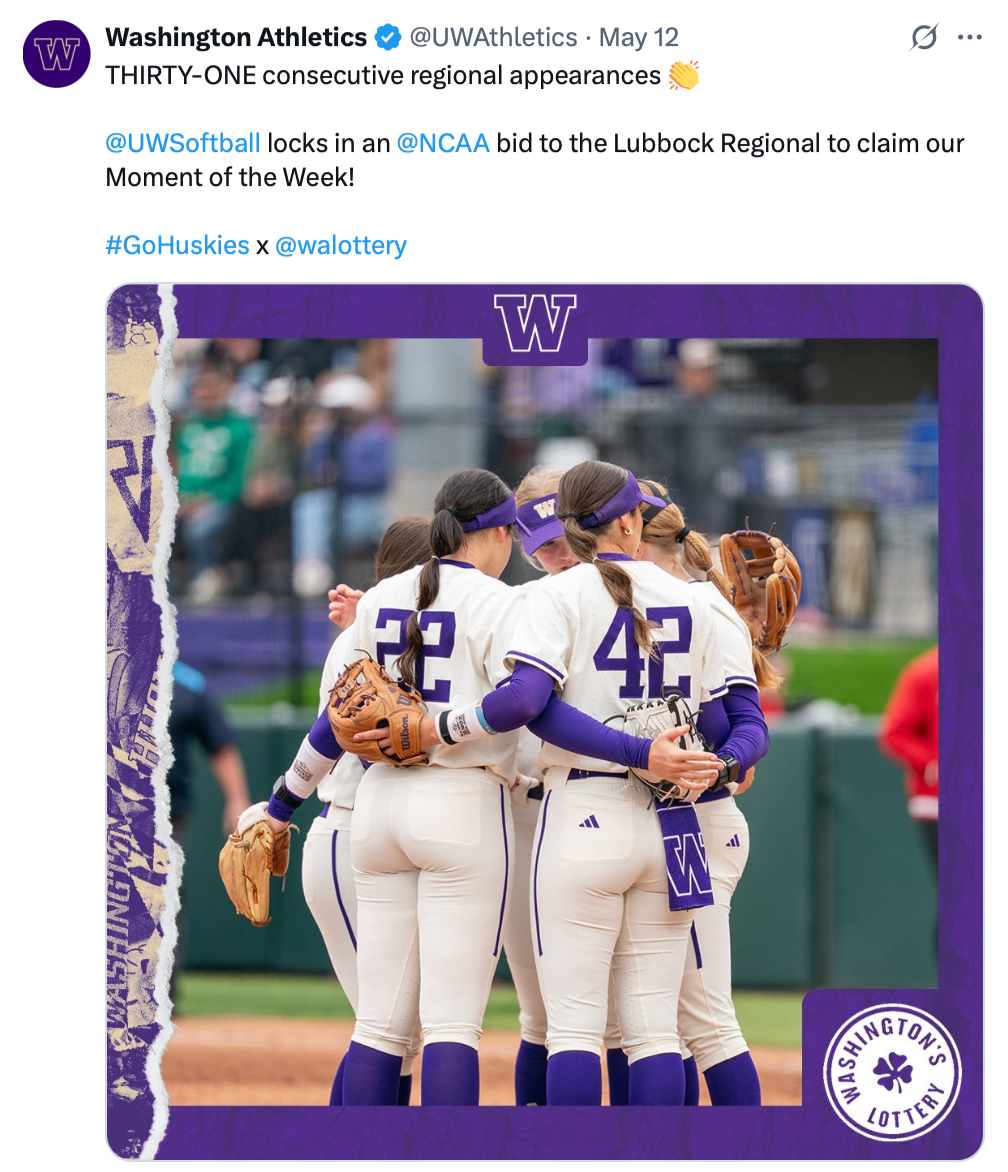Click the #GoHuskies hashtag
Screen dimensions: 1008x1172
pos(177,245)
